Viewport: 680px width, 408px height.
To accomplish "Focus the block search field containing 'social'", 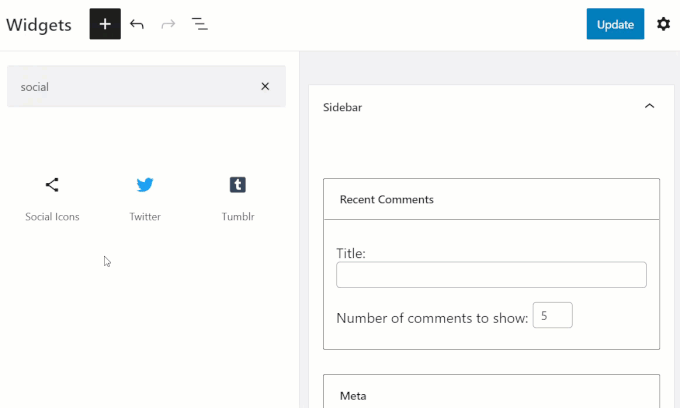I will 134,86.
